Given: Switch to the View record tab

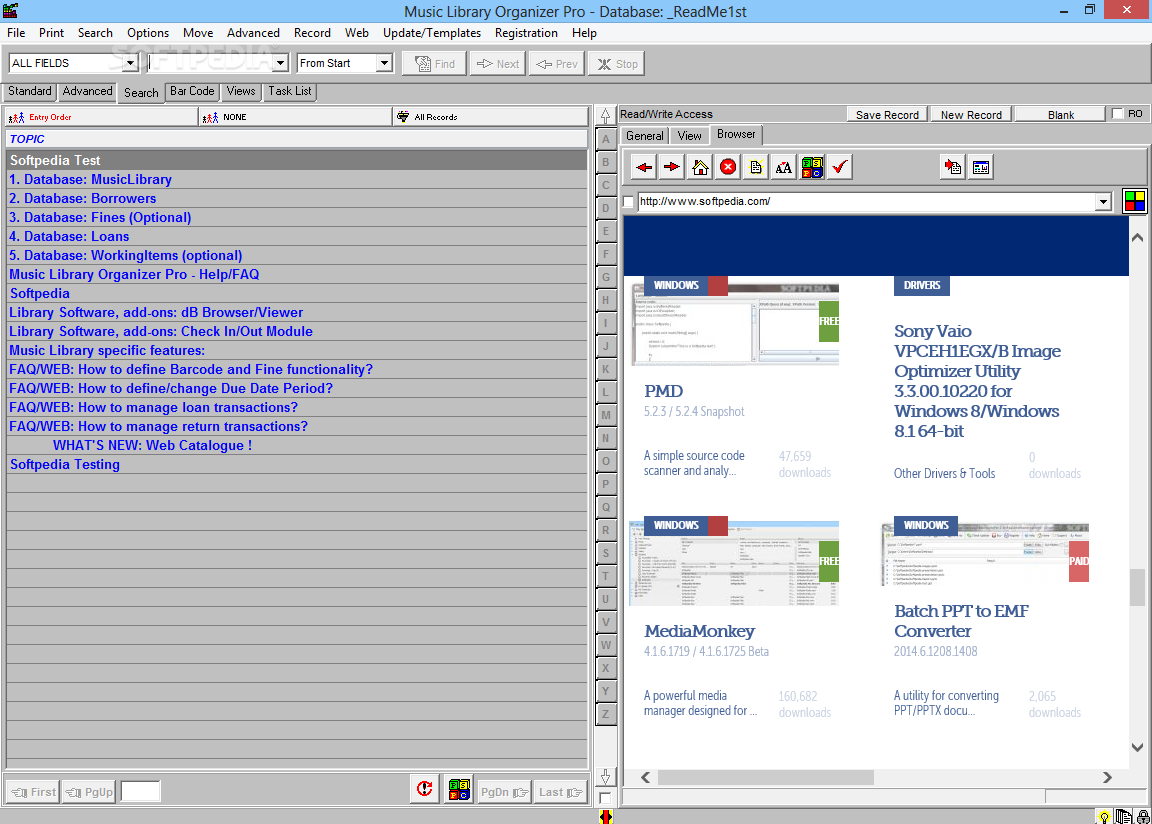Looking at the screenshot, I should 689,136.
